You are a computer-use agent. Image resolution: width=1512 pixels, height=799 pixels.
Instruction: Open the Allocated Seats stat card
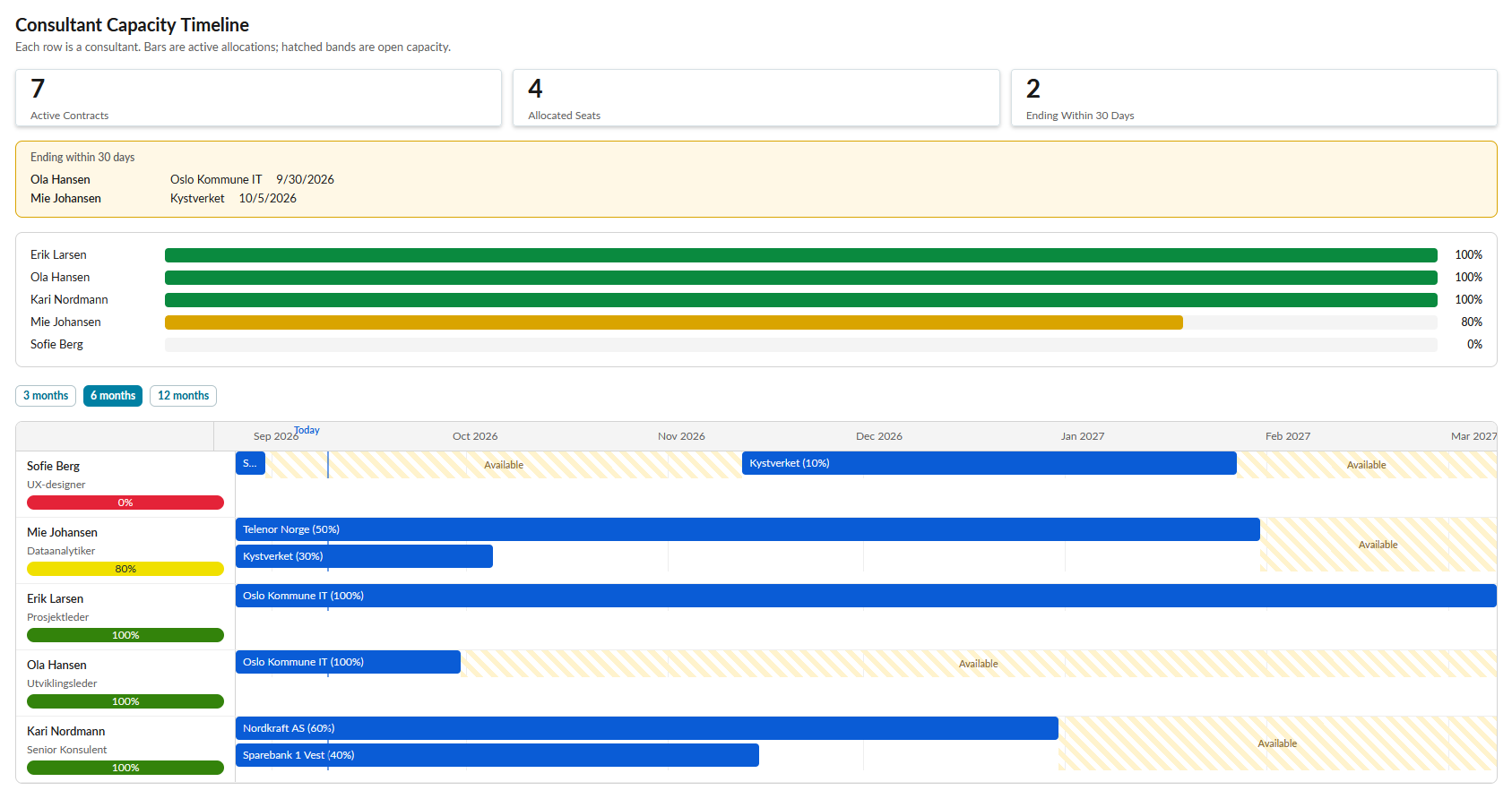pos(756,98)
